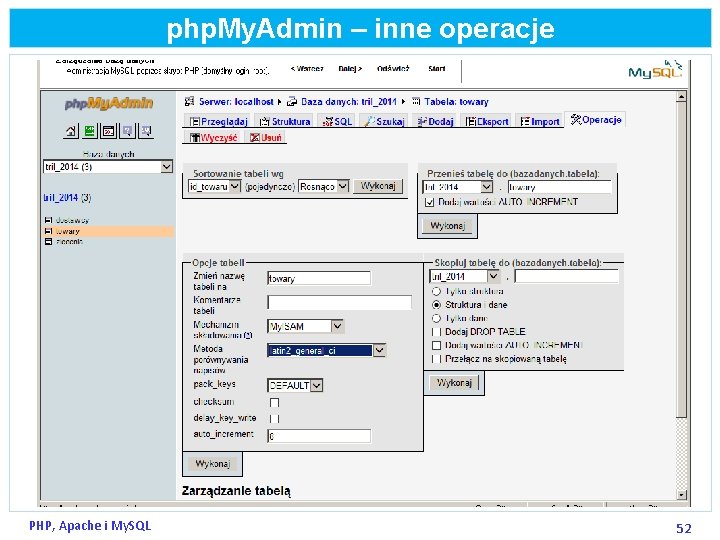The height and width of the screenshot is (540, 720).
Task: Select Struktura i dane radio button
Action: 437,305
